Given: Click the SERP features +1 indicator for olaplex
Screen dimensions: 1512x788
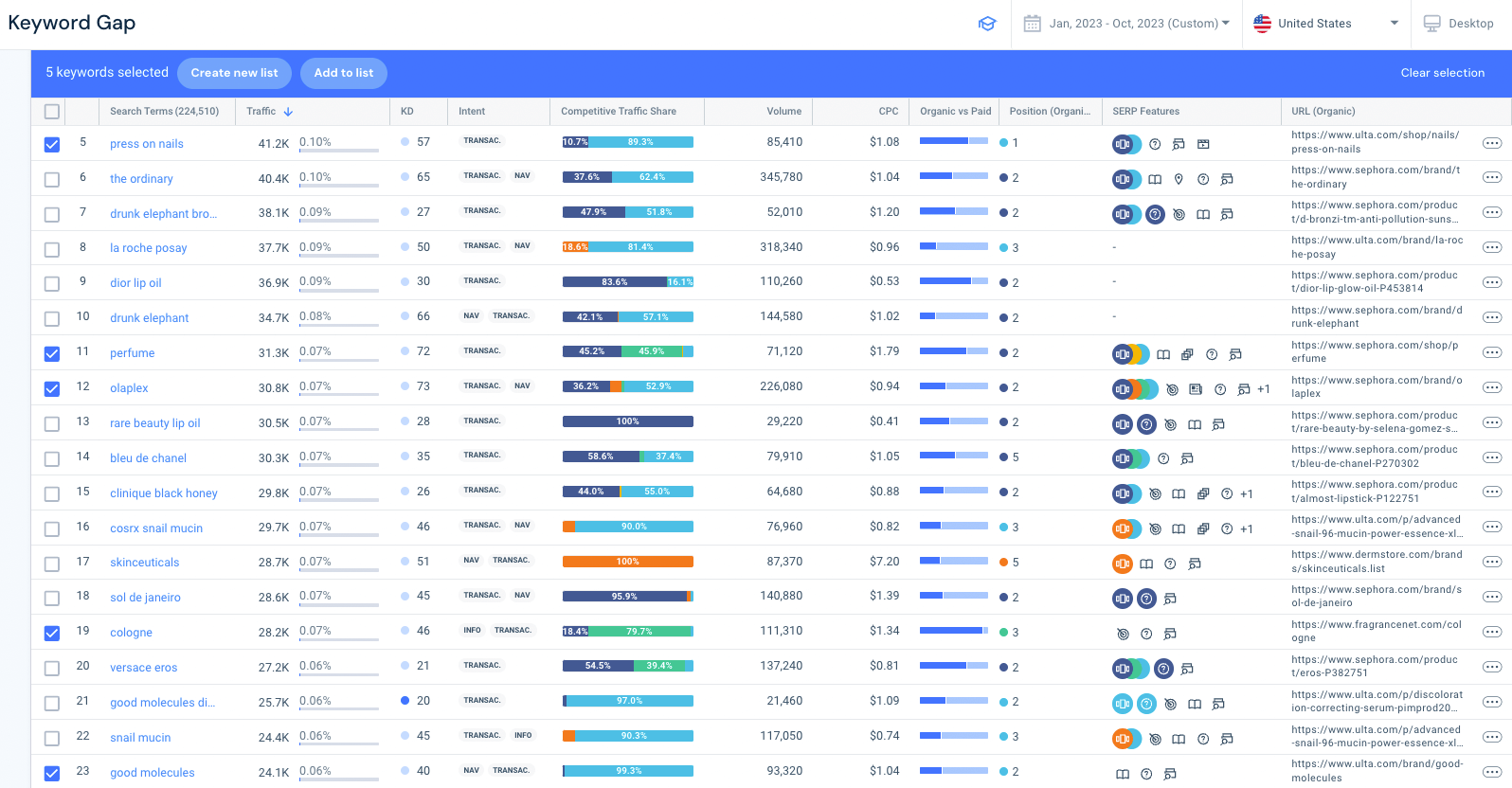Looking at the screenshot, I should click(x=1264, y=389).
